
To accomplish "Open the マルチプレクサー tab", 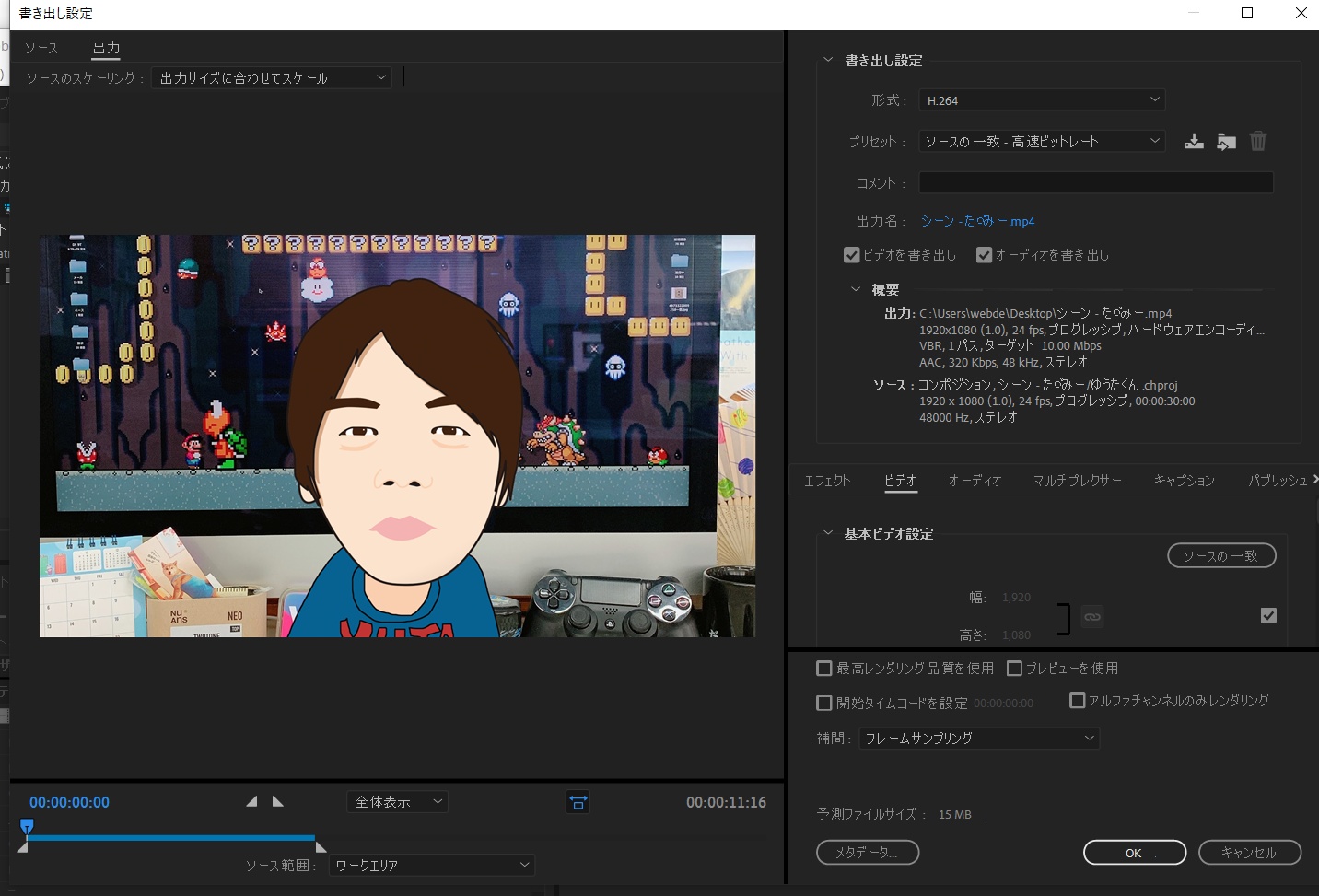I will (x=1077, y=480).
